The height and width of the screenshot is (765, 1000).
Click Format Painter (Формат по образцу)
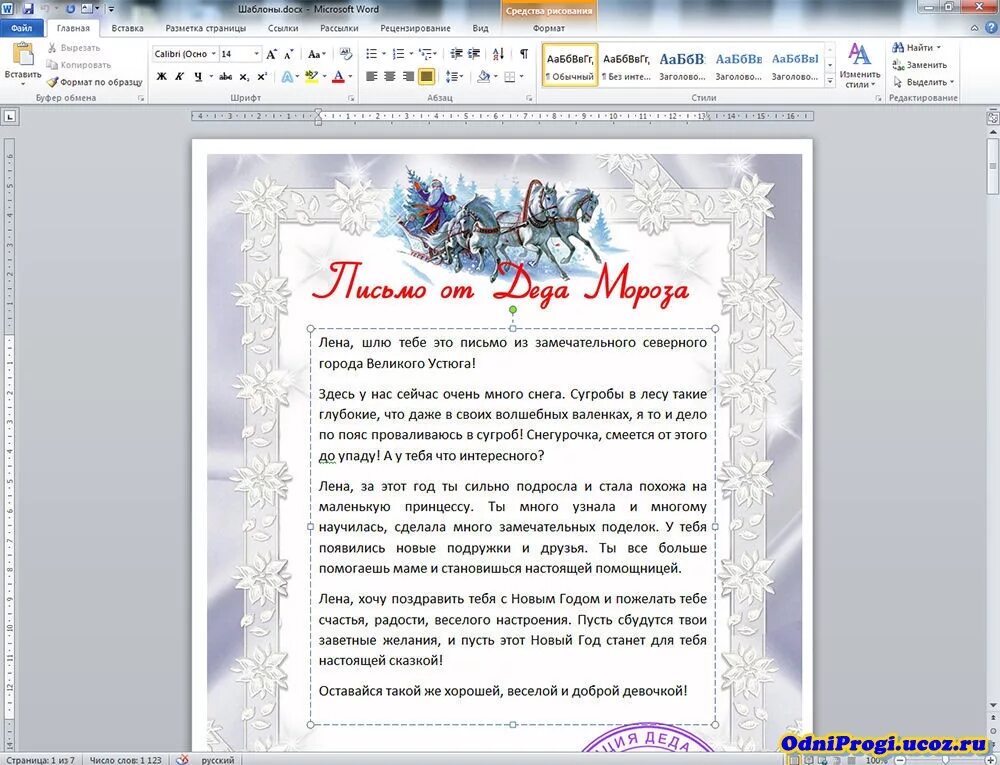(94, 82)
